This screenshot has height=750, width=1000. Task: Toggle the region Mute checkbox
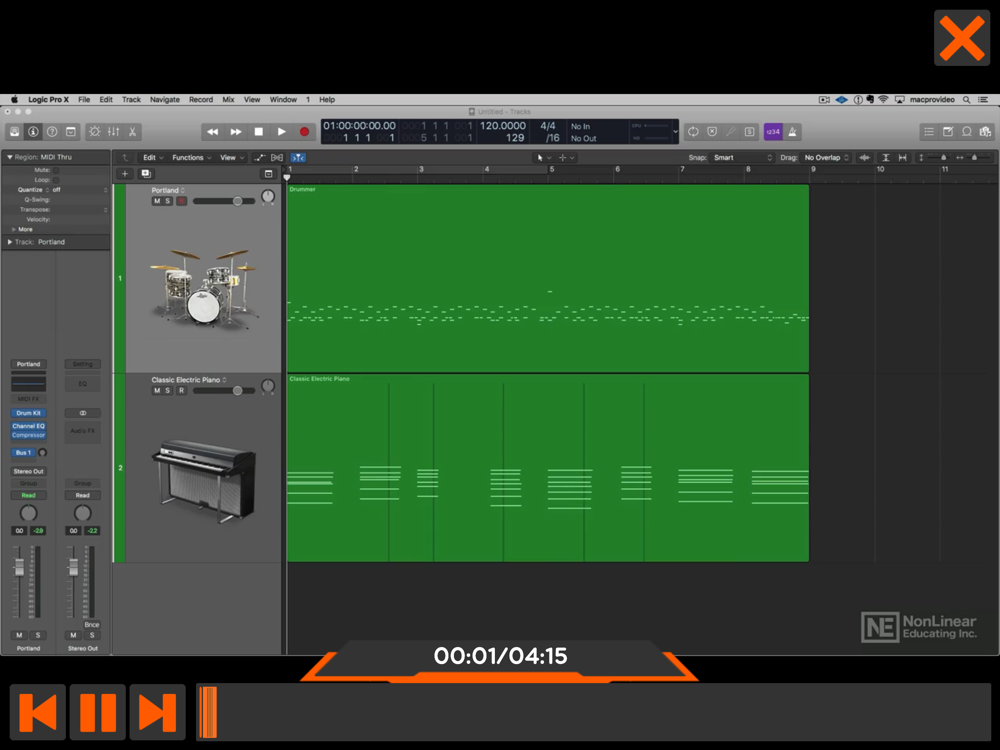(56, 170)
